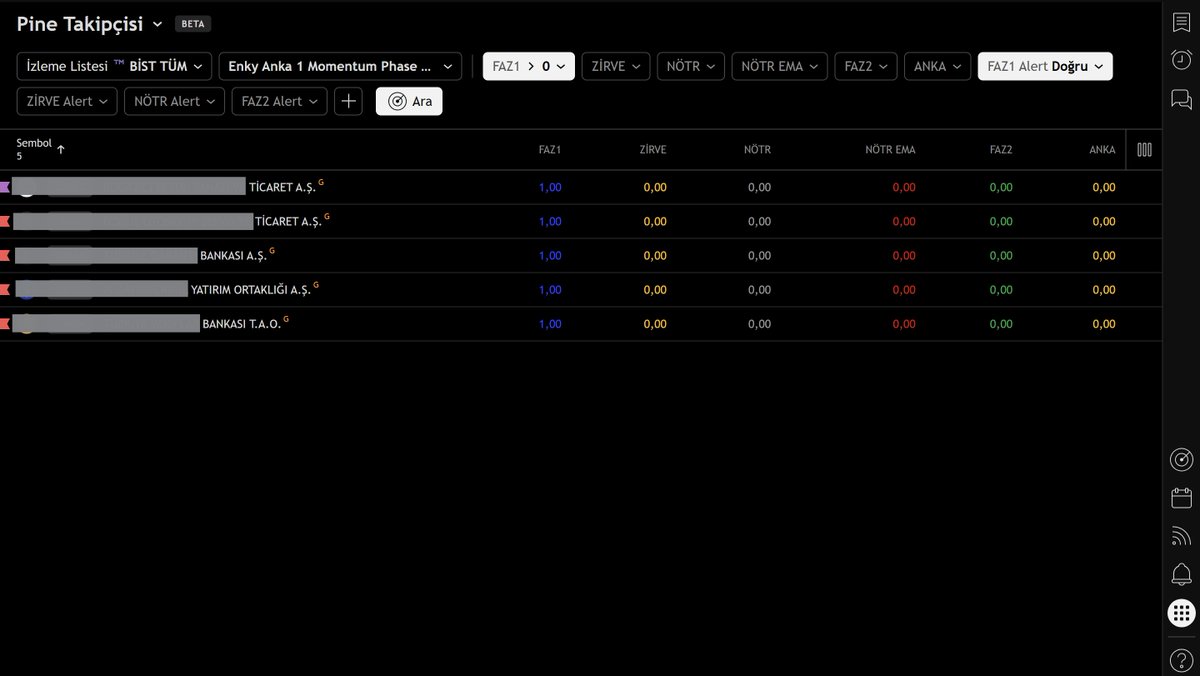The width and height of the screenshot is (1200, 676).
Task: Click ANKA value in YATIRIM ORTAKLIĞI A.Ş. row
Action: (1104, 289)
